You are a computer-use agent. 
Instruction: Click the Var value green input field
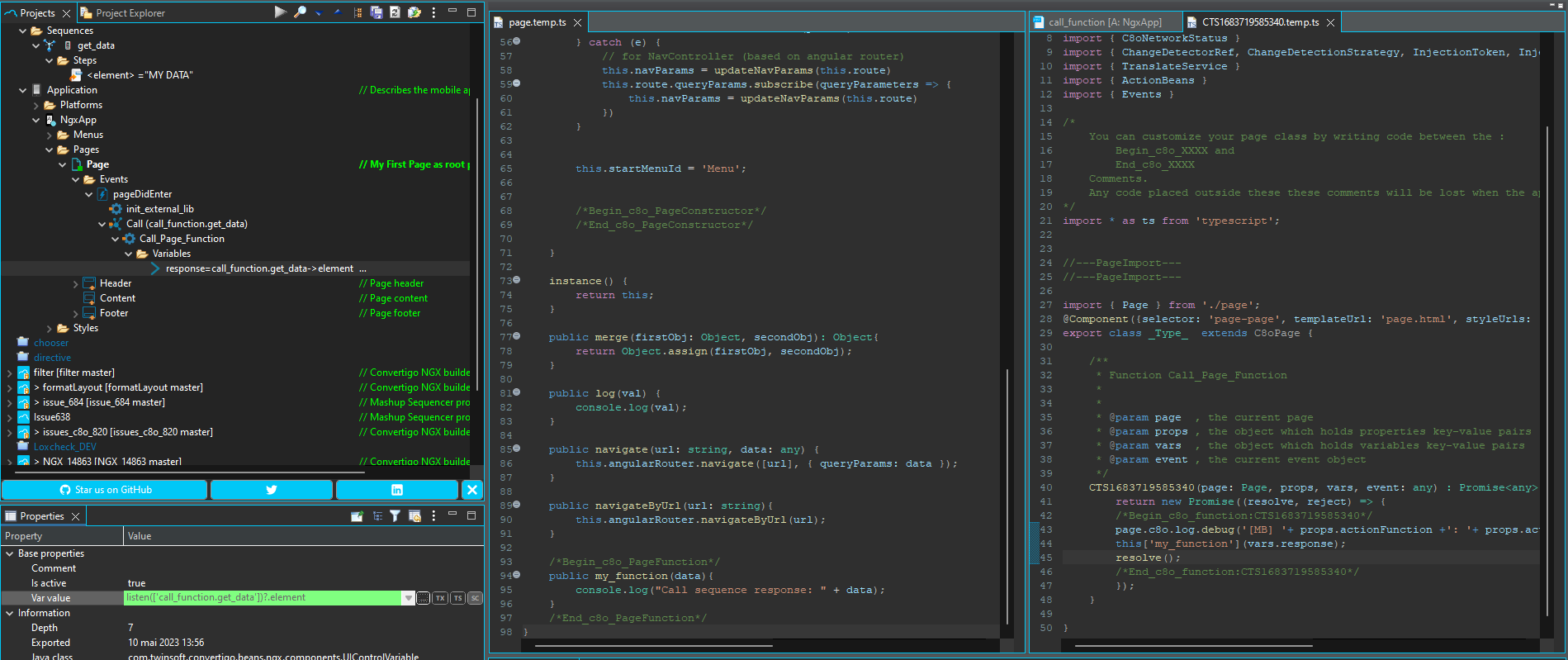(x=263, y=598)
